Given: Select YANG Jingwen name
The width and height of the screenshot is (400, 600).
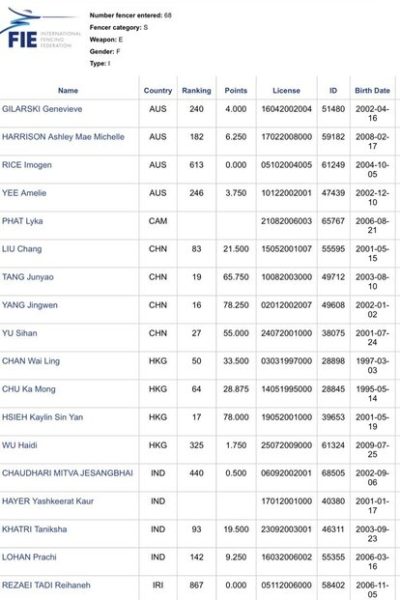Looking at the screenshot, I should click(30, 305).
